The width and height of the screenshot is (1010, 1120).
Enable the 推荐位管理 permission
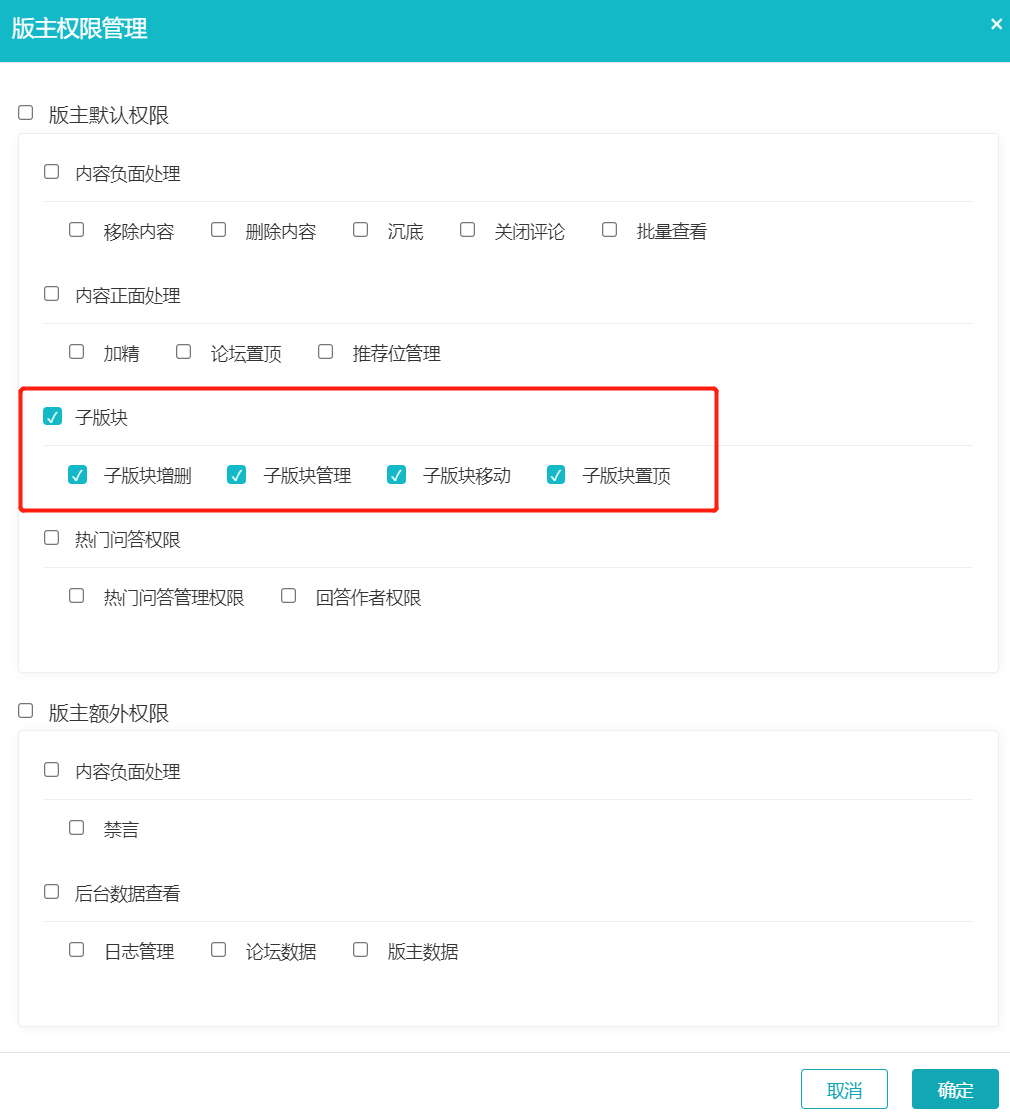[324, 351]
